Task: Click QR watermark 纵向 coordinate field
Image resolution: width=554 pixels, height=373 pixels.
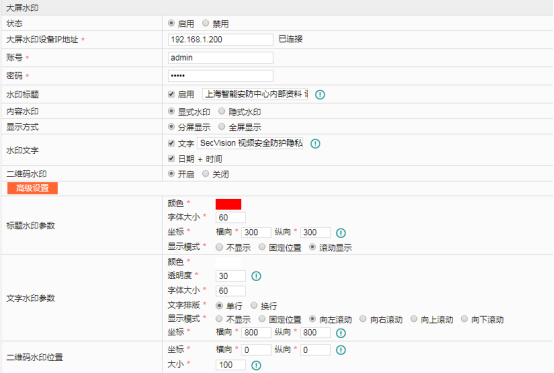Action: (x=316, y=350)
